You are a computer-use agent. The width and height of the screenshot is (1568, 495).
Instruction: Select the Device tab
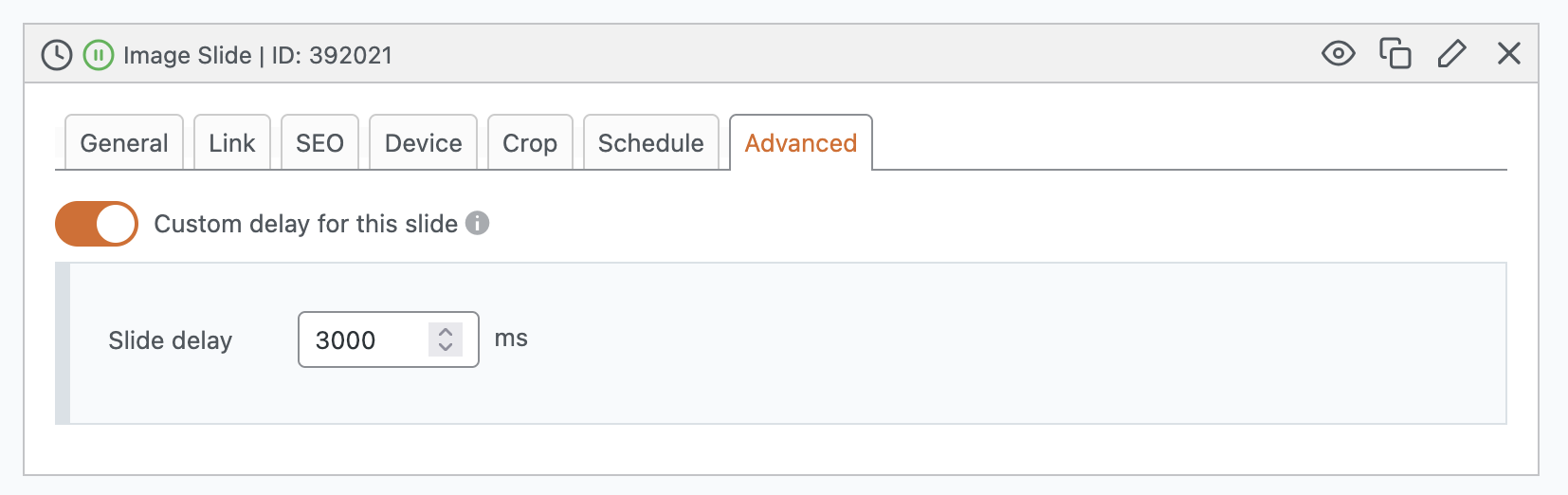pos(423,143)
